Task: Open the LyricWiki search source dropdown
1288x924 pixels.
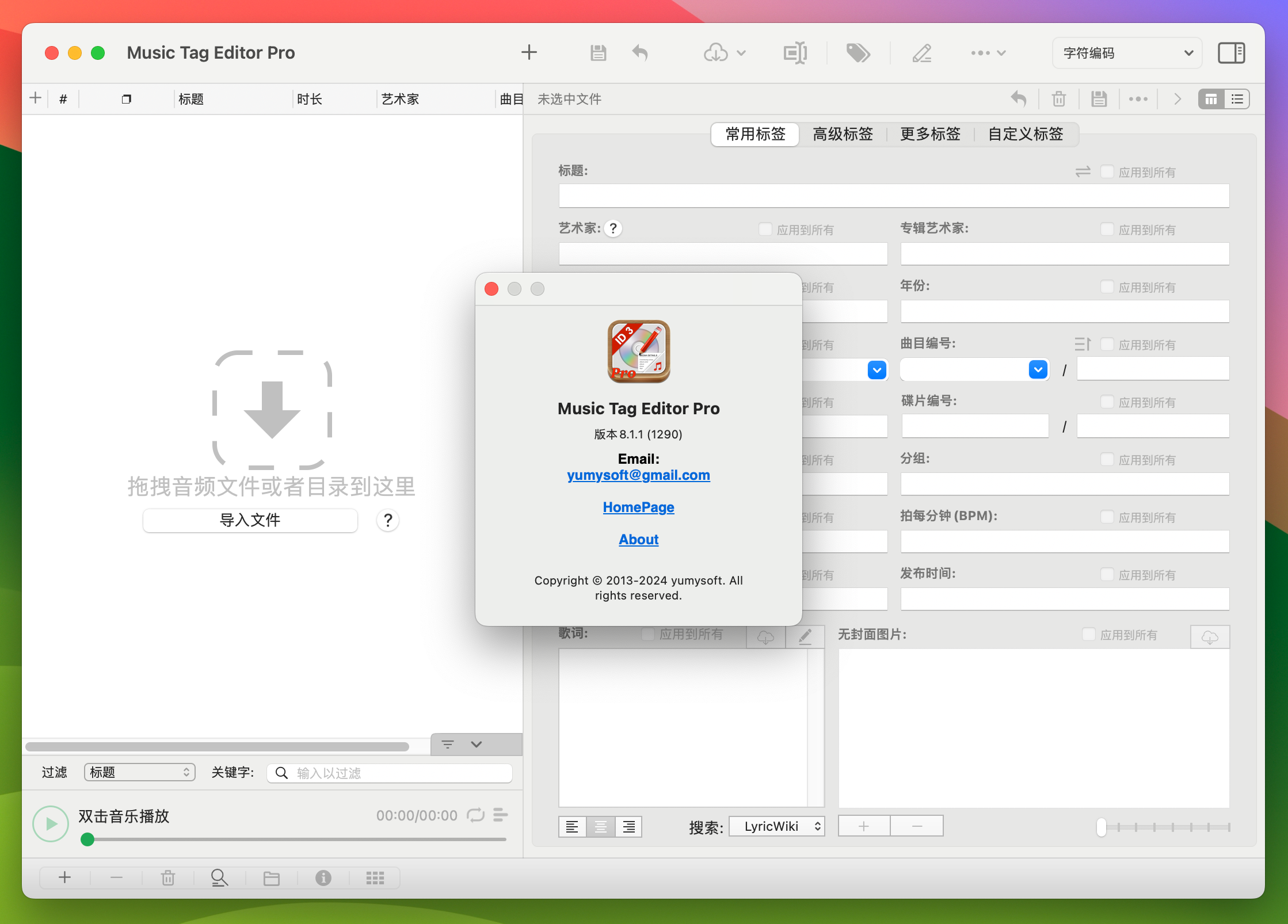Action: (777, 826)
